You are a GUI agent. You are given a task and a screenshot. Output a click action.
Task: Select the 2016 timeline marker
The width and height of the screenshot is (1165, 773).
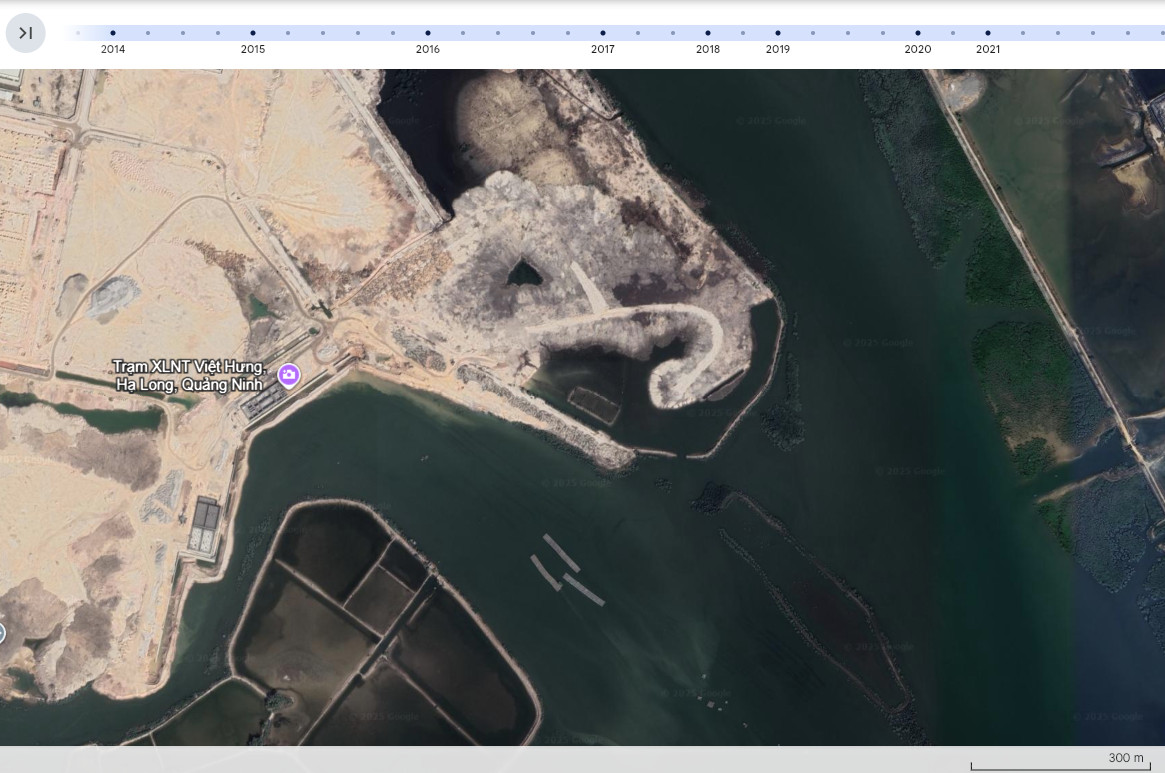coord(428,31)
